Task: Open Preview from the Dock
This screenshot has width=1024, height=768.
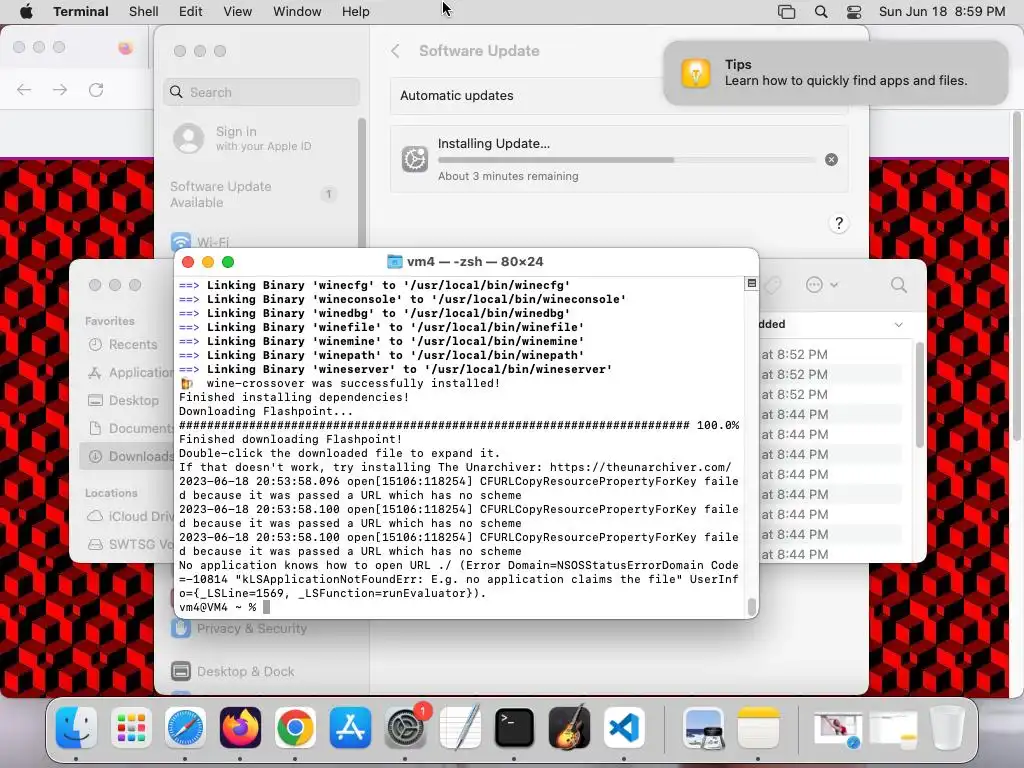Action: tap(703, 728)
